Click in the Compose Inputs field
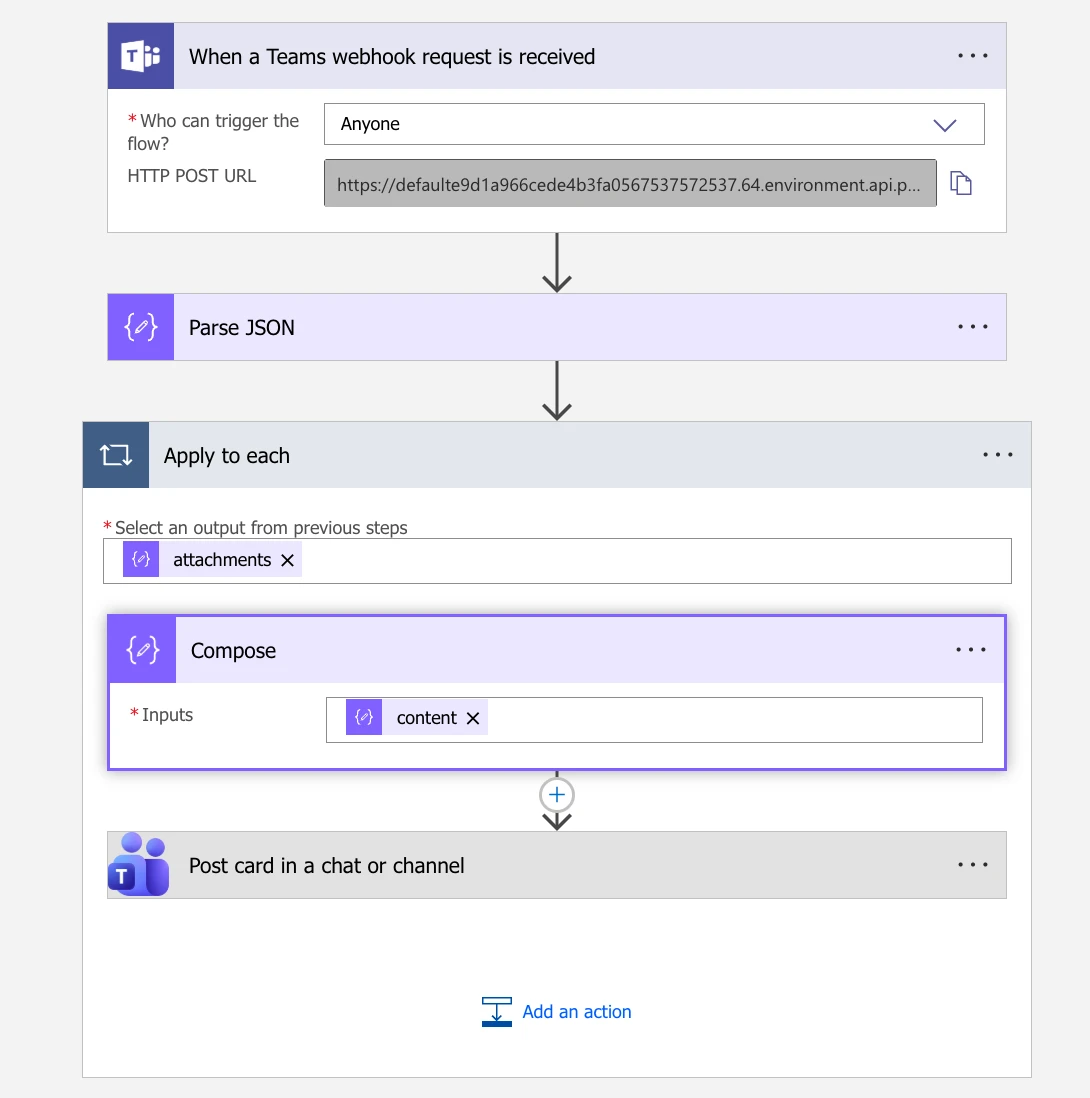This screenshot has width=1090, height=1098. (x=654, y=720)
